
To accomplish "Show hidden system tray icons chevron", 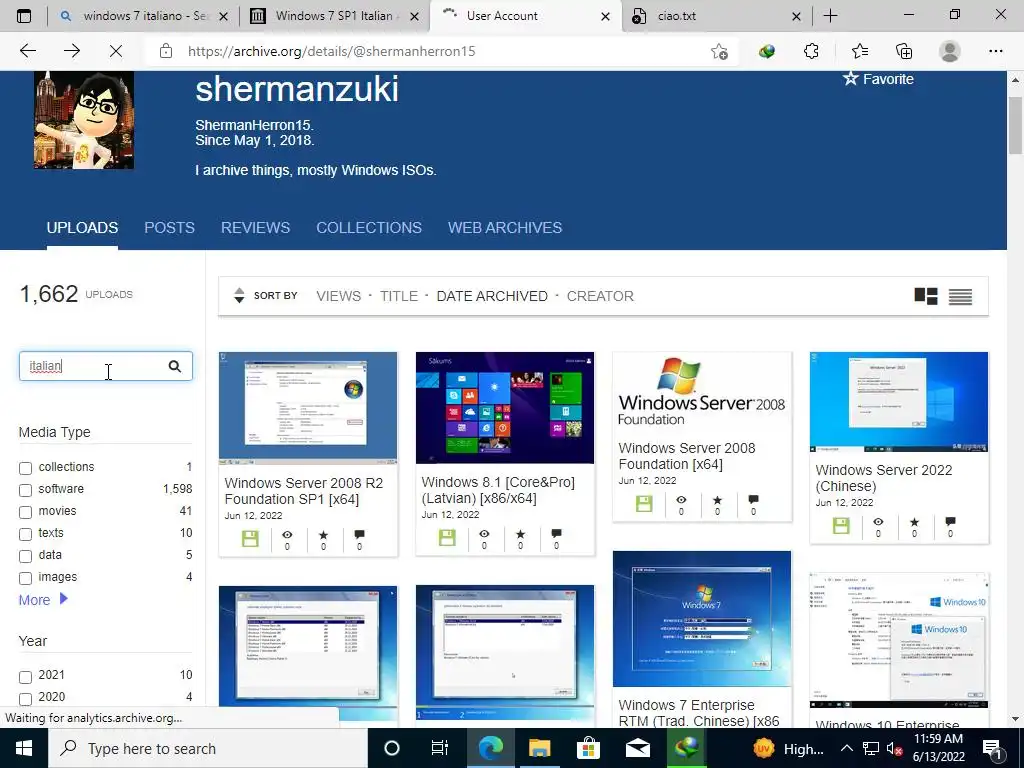I will [x=846, y=748].
